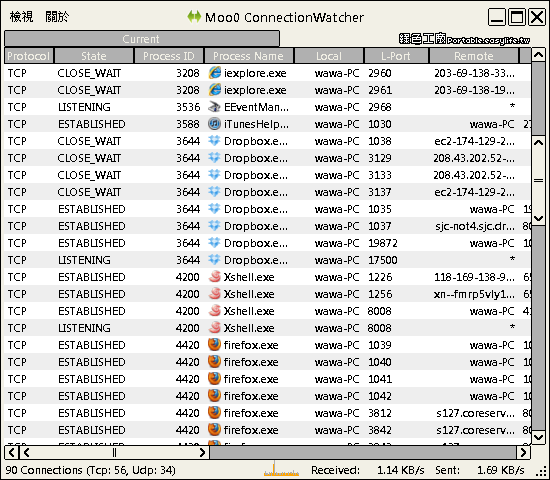Click firefox icon on port 1040 row
The height and width of the screenshot is (480, 550).
(x=214, y=362)
